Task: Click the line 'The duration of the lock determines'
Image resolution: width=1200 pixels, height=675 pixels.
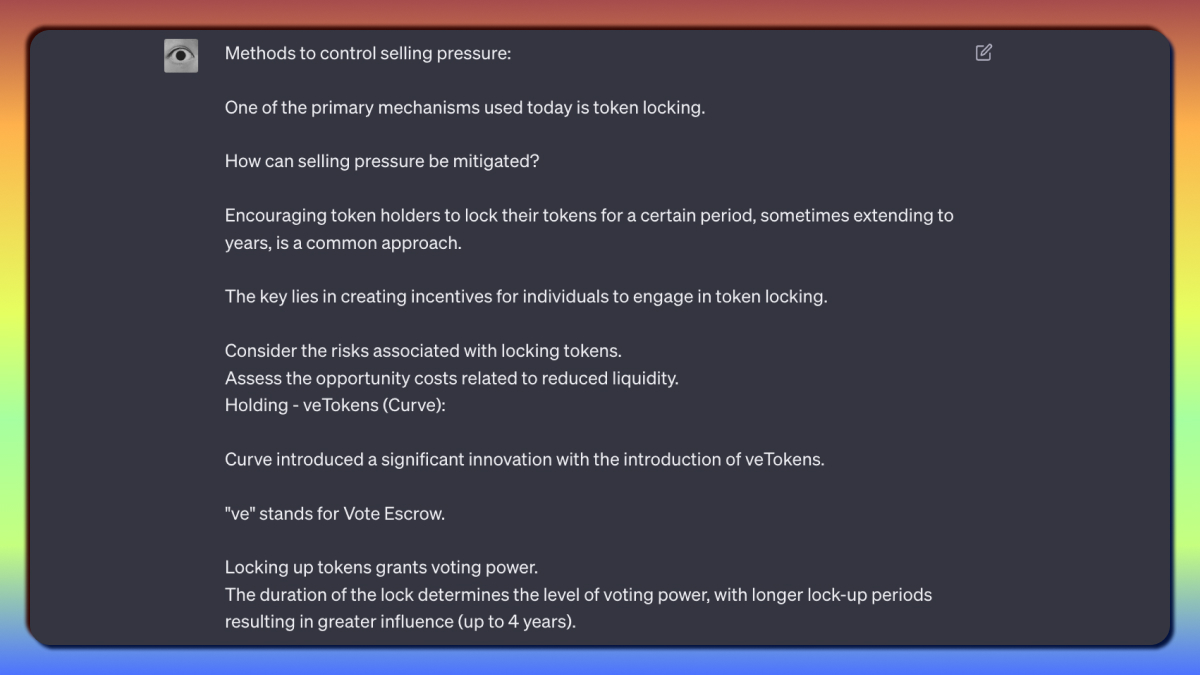Action: [578, 594]
